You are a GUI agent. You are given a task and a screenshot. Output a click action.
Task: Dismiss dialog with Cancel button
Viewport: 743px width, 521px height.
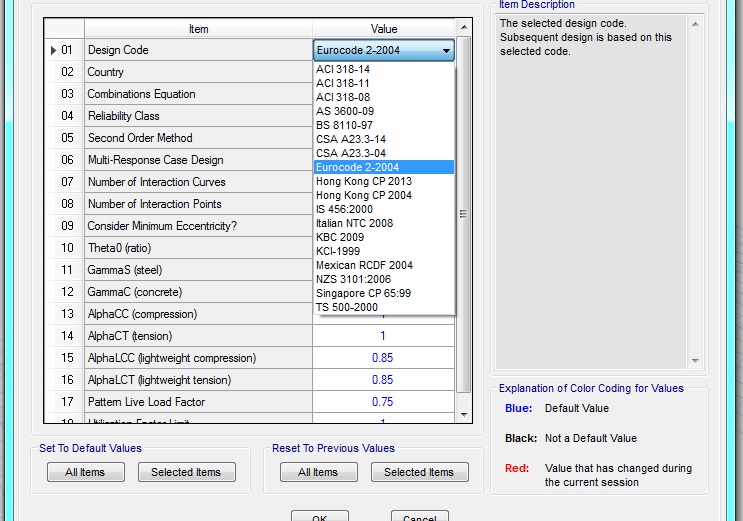click(x=420, y=516)
